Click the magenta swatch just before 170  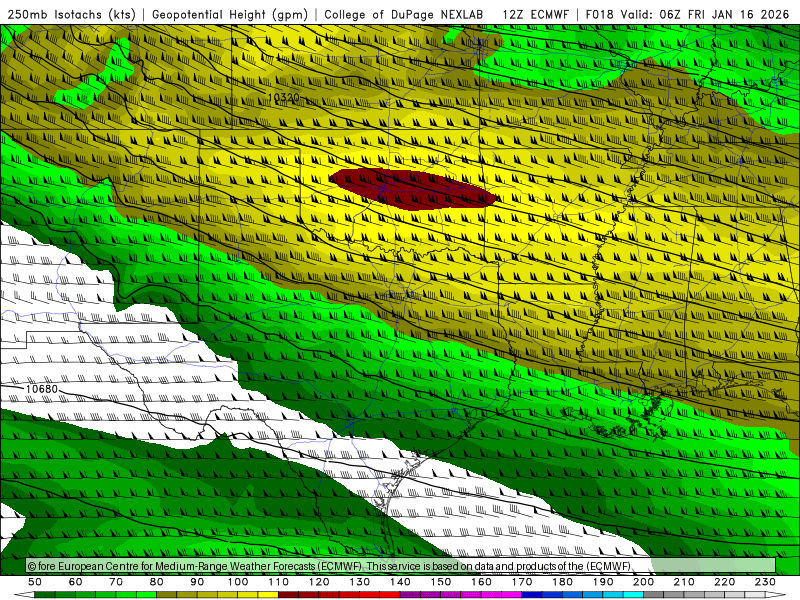click(x=511, y=595)
